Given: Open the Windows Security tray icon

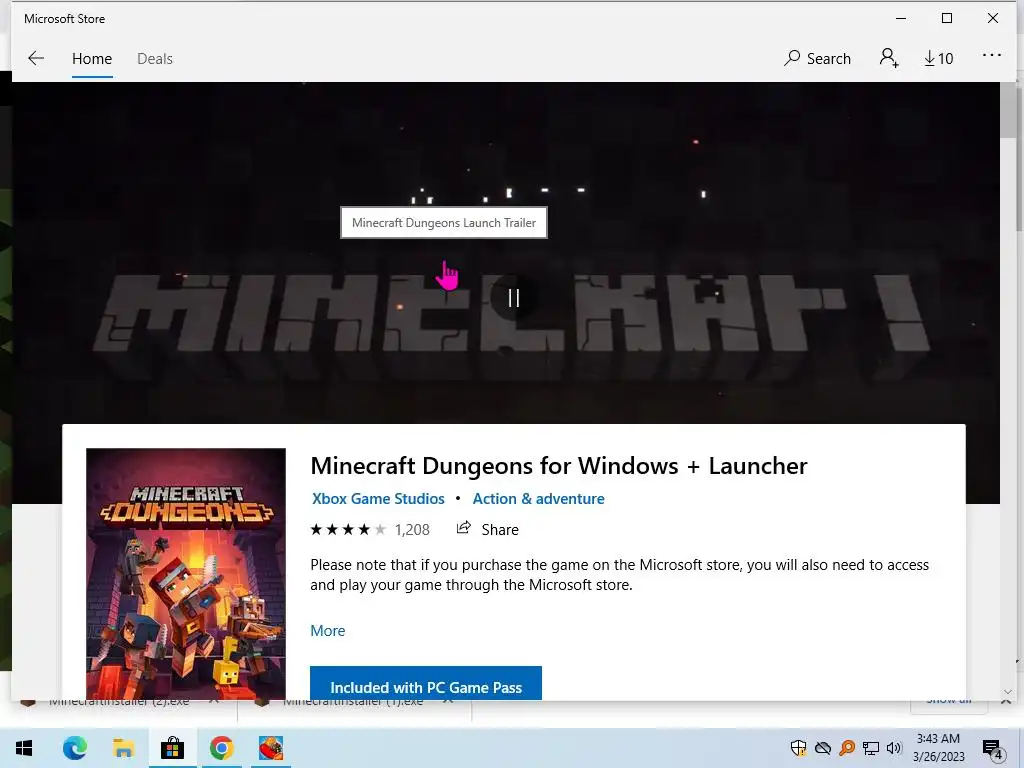Looking at the screenshot, I should coord(798,748).
